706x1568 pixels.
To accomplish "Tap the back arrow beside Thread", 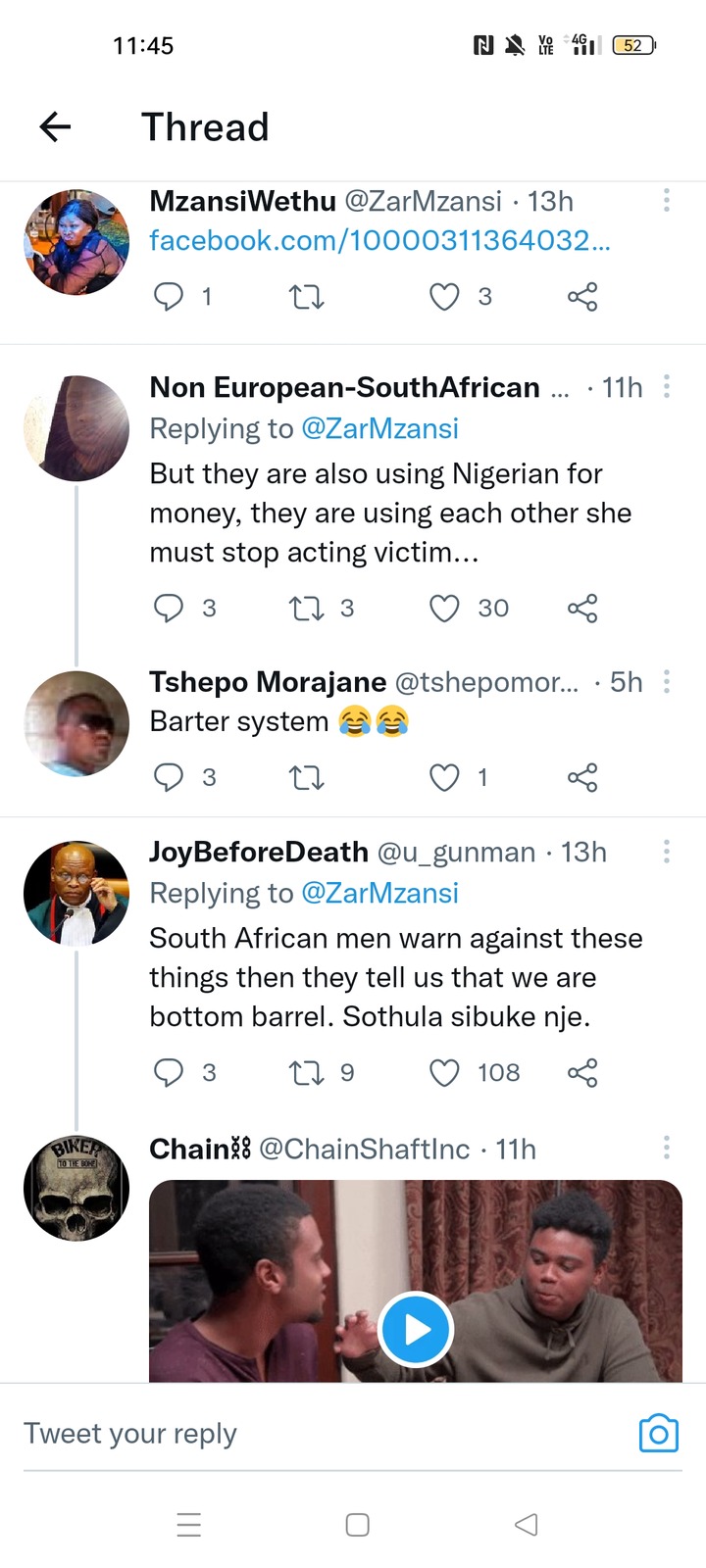I will tap(55, 126).
